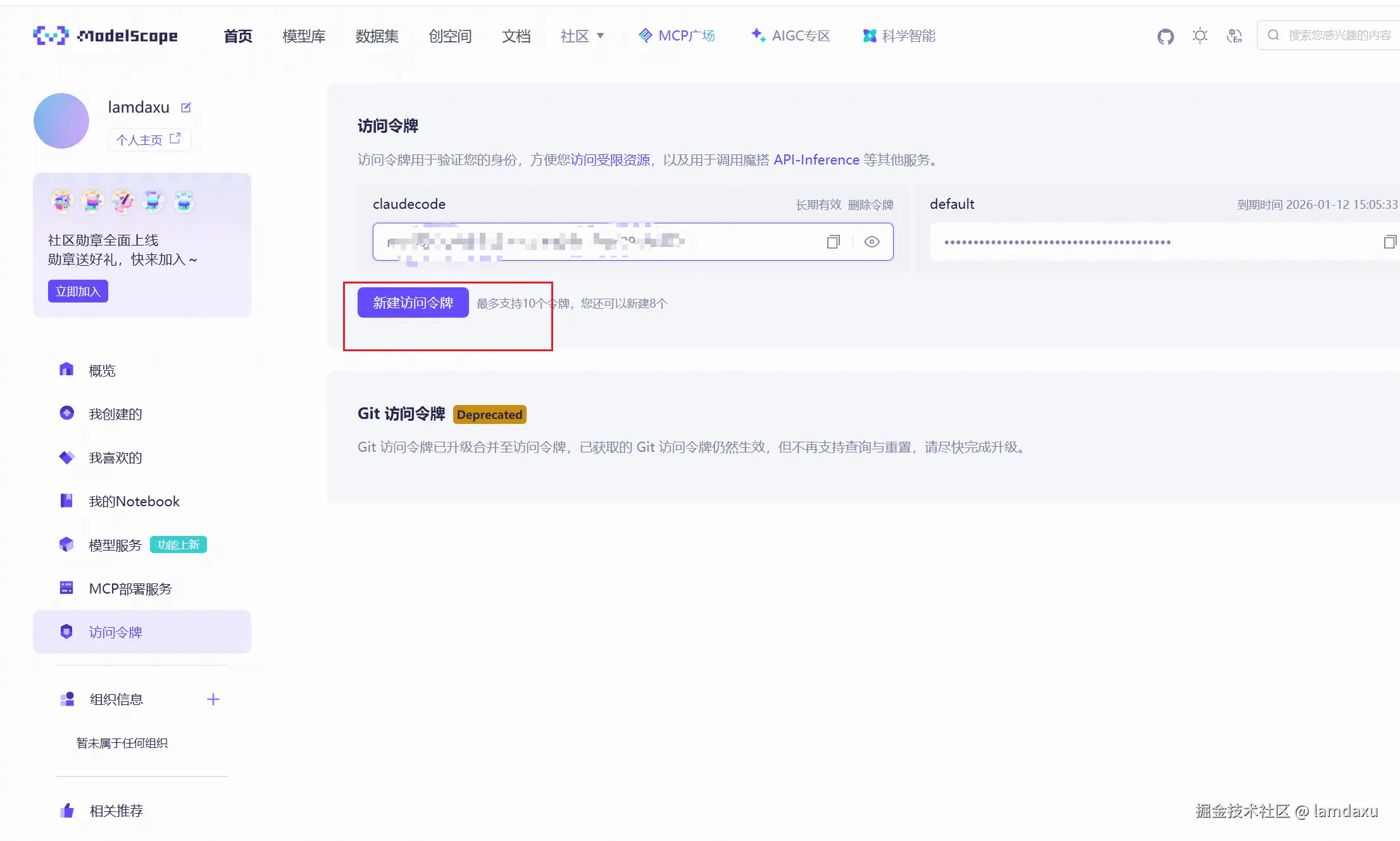
Task: Go to 模型库 in navigation
Action: [x=304, y=36]
